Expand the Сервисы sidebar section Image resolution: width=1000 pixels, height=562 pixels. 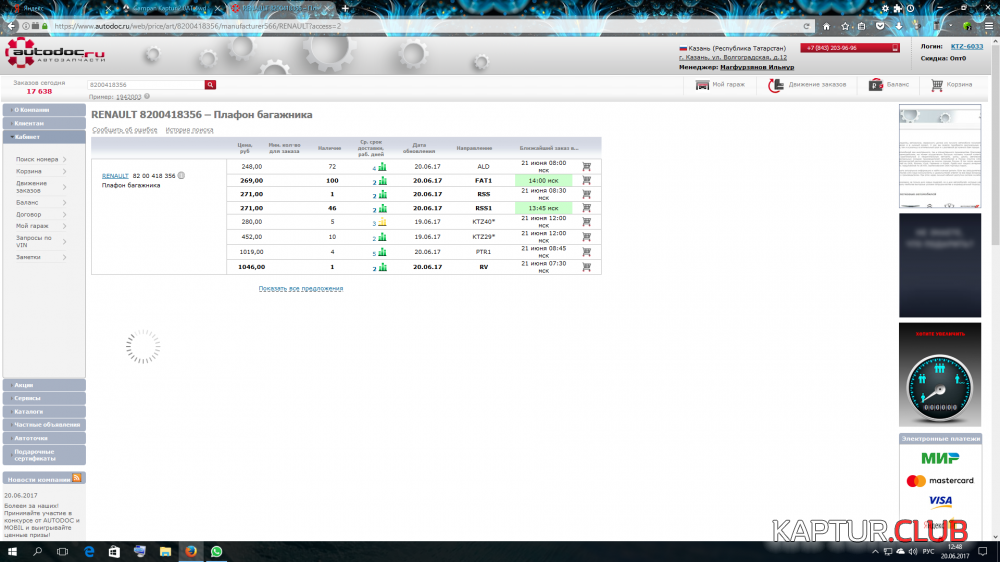click(x=43, y=398)
